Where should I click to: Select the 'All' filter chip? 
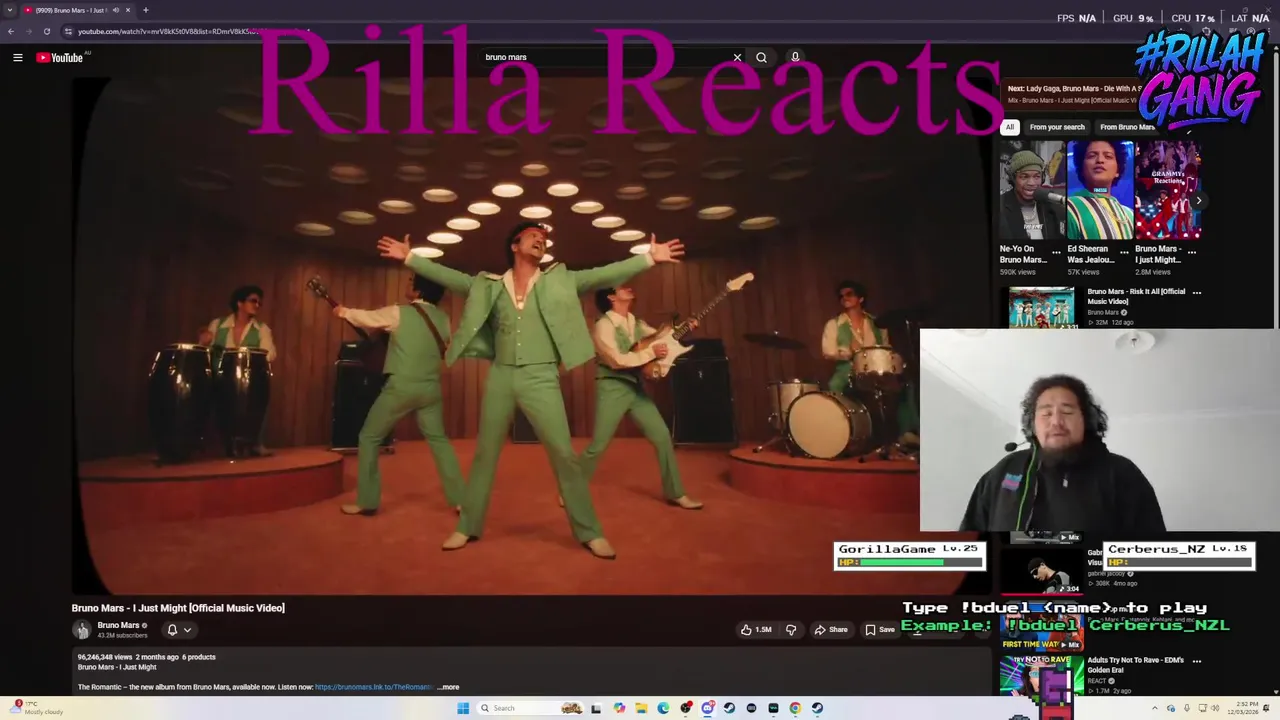[1010, 127]
